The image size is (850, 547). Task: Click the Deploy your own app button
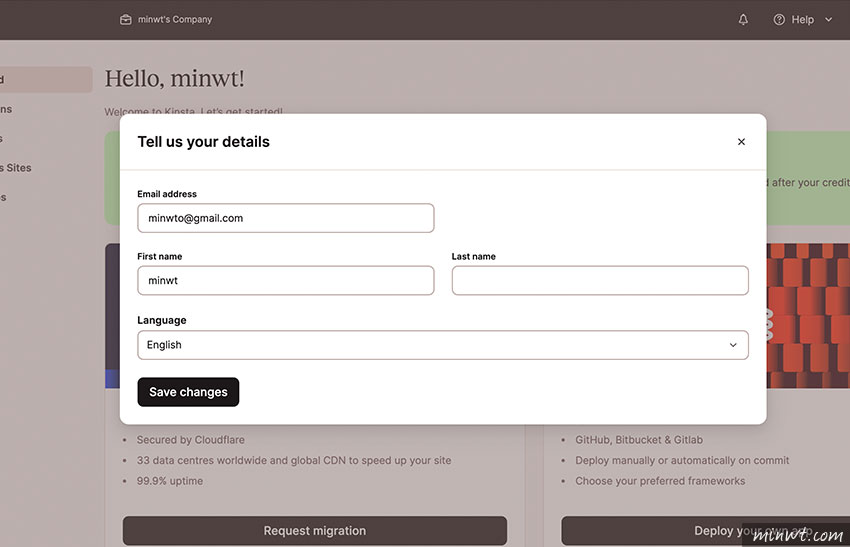[705, 531]
